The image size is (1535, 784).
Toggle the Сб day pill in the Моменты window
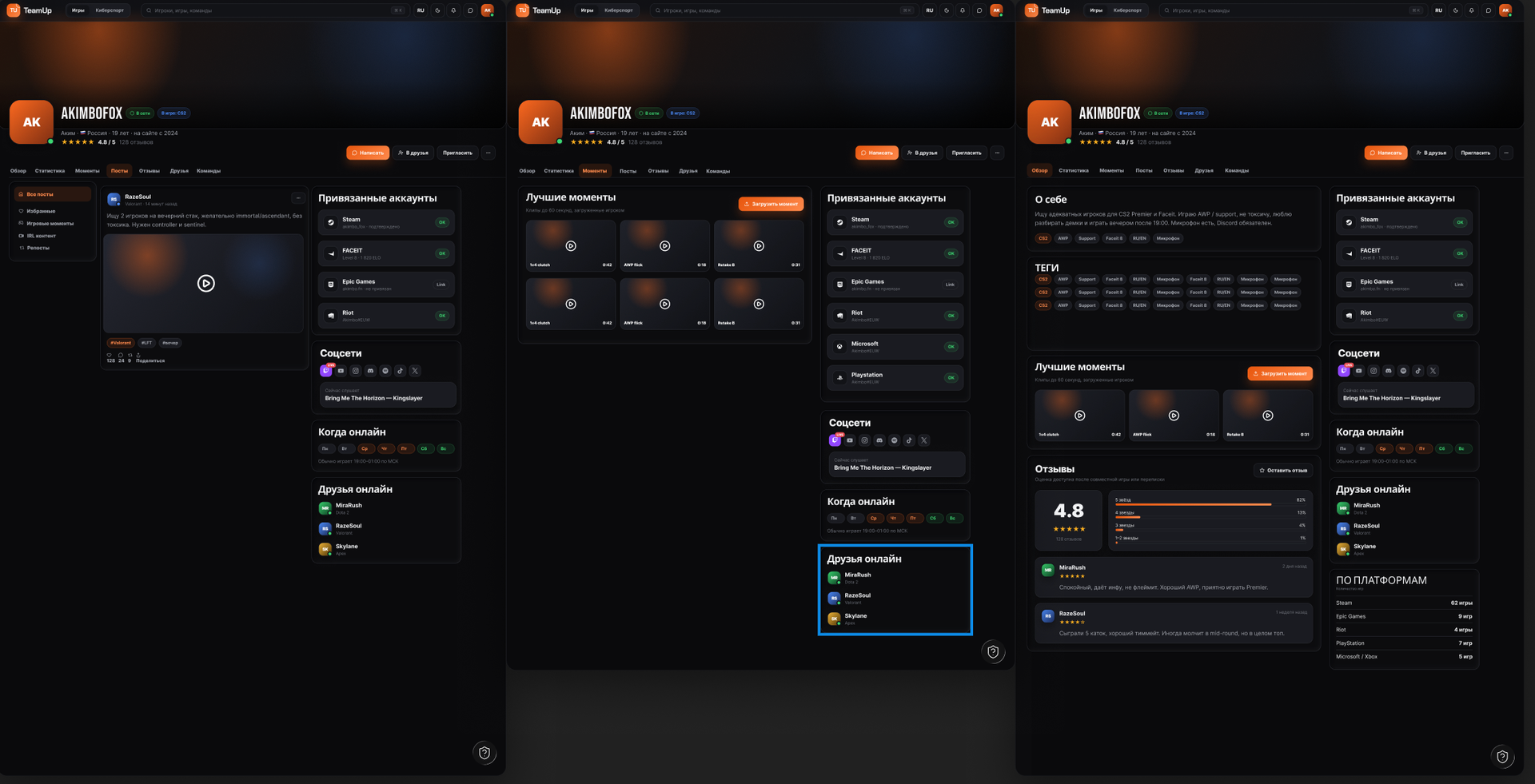933,518
